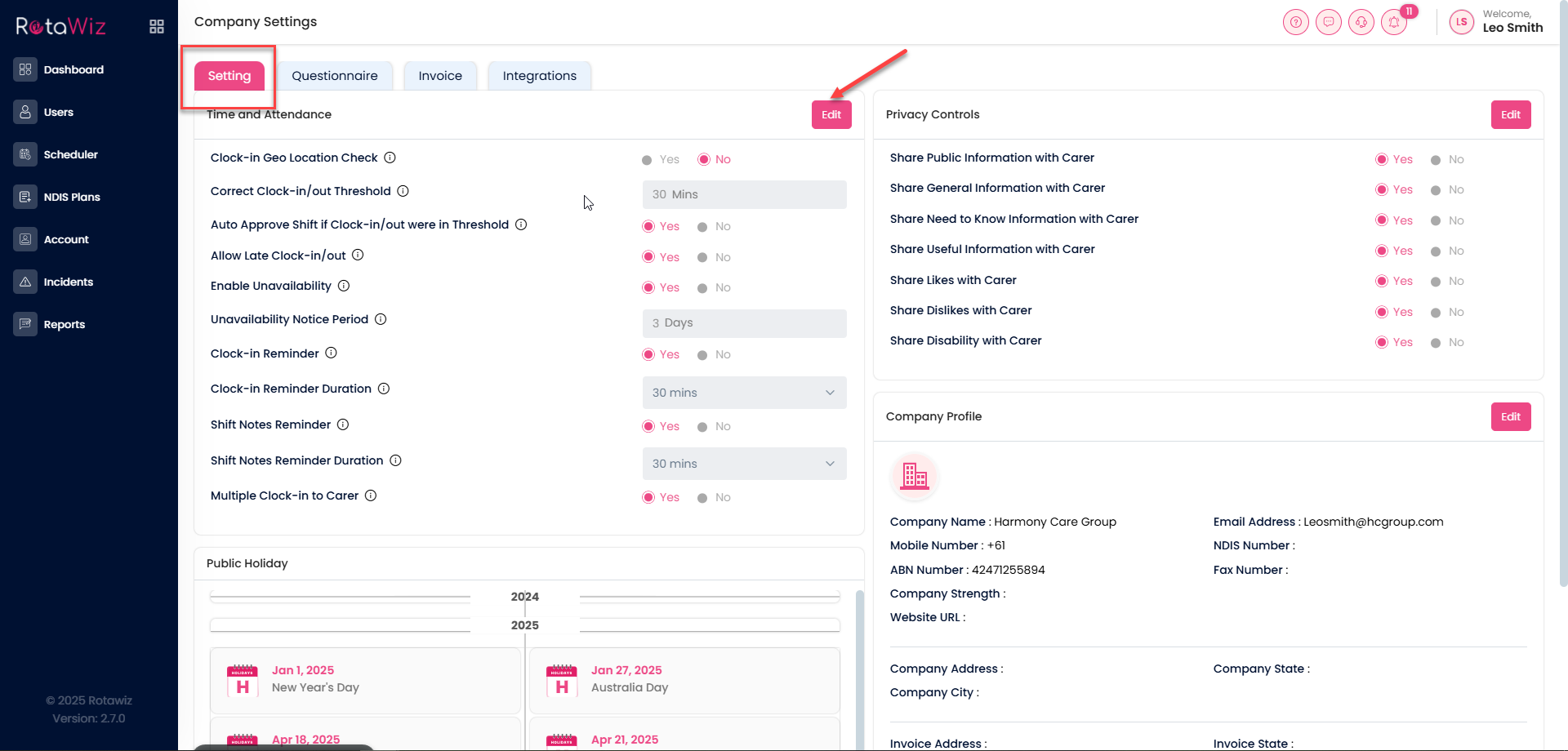
Task: Select No for Allow Late Clock-in/out
Action: click(x=702, y=258)
